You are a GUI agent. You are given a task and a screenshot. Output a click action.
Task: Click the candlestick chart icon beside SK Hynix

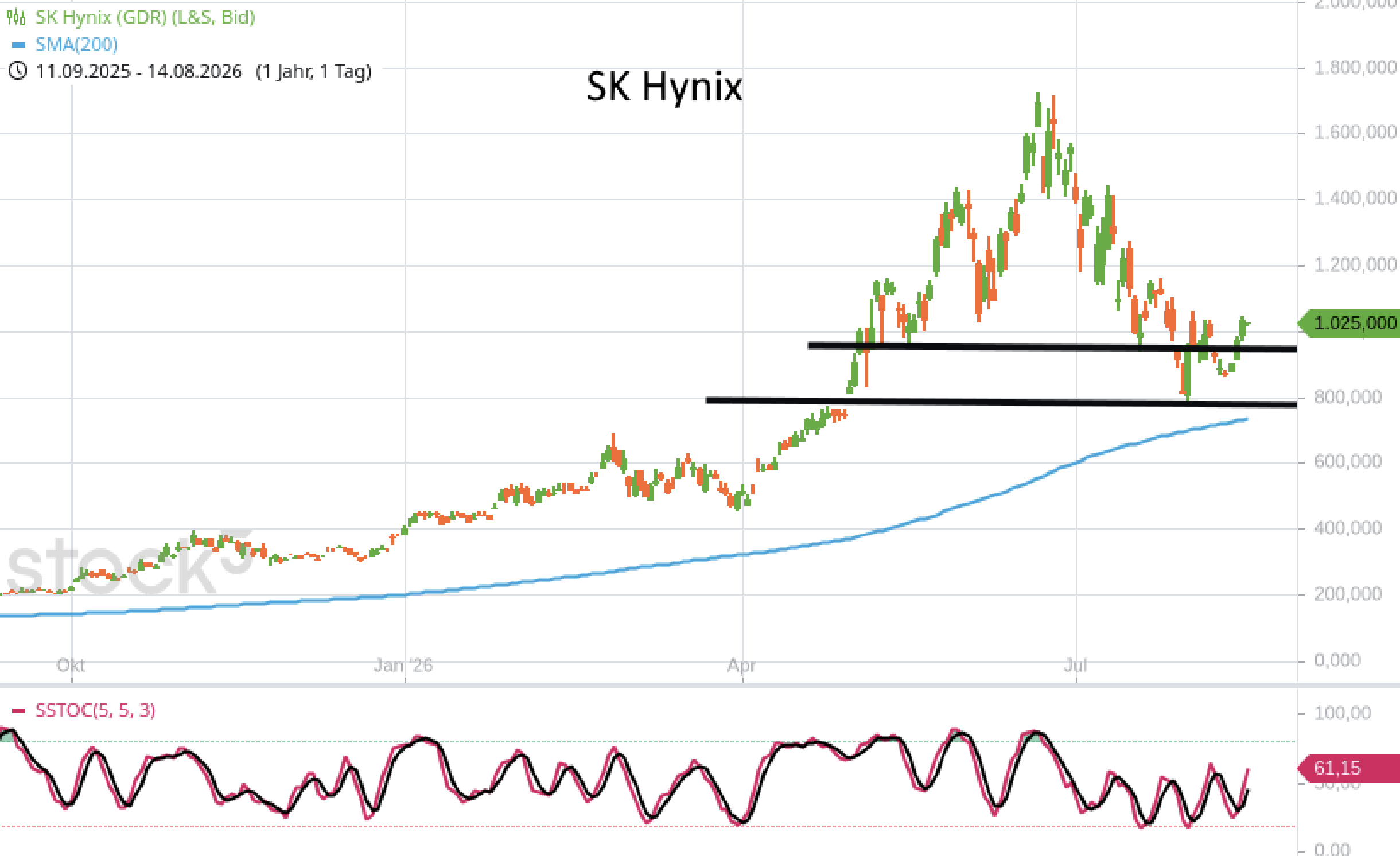(x=16, y=17)
